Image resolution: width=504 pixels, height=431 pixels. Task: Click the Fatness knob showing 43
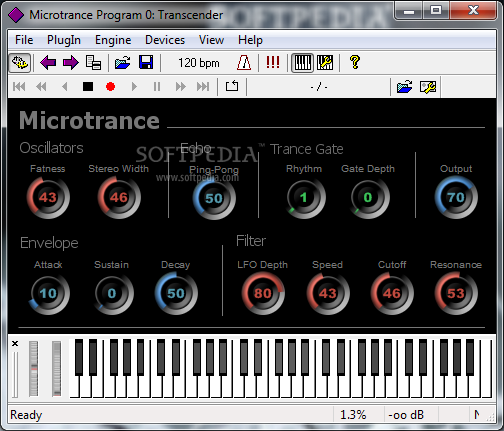tap(48, 198)
